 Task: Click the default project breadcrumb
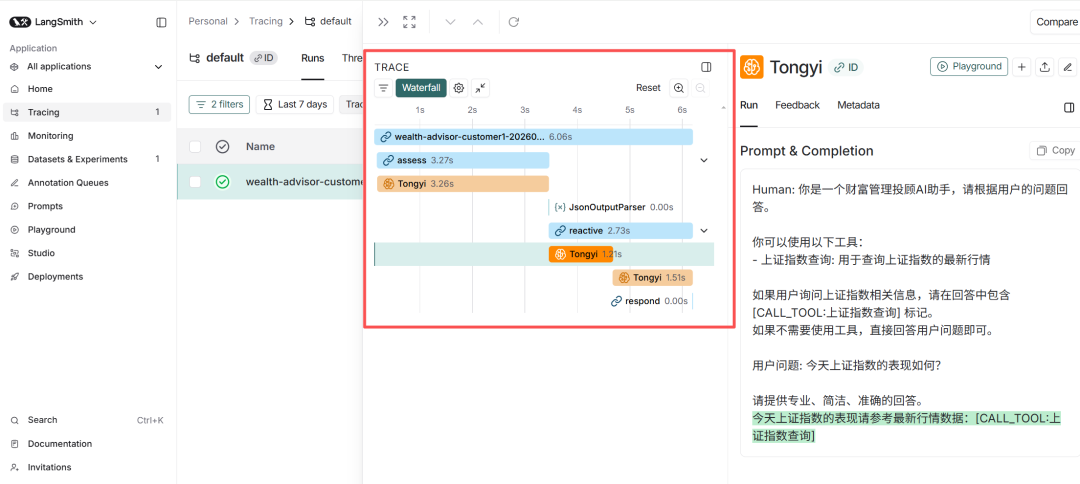click(329, 21)
